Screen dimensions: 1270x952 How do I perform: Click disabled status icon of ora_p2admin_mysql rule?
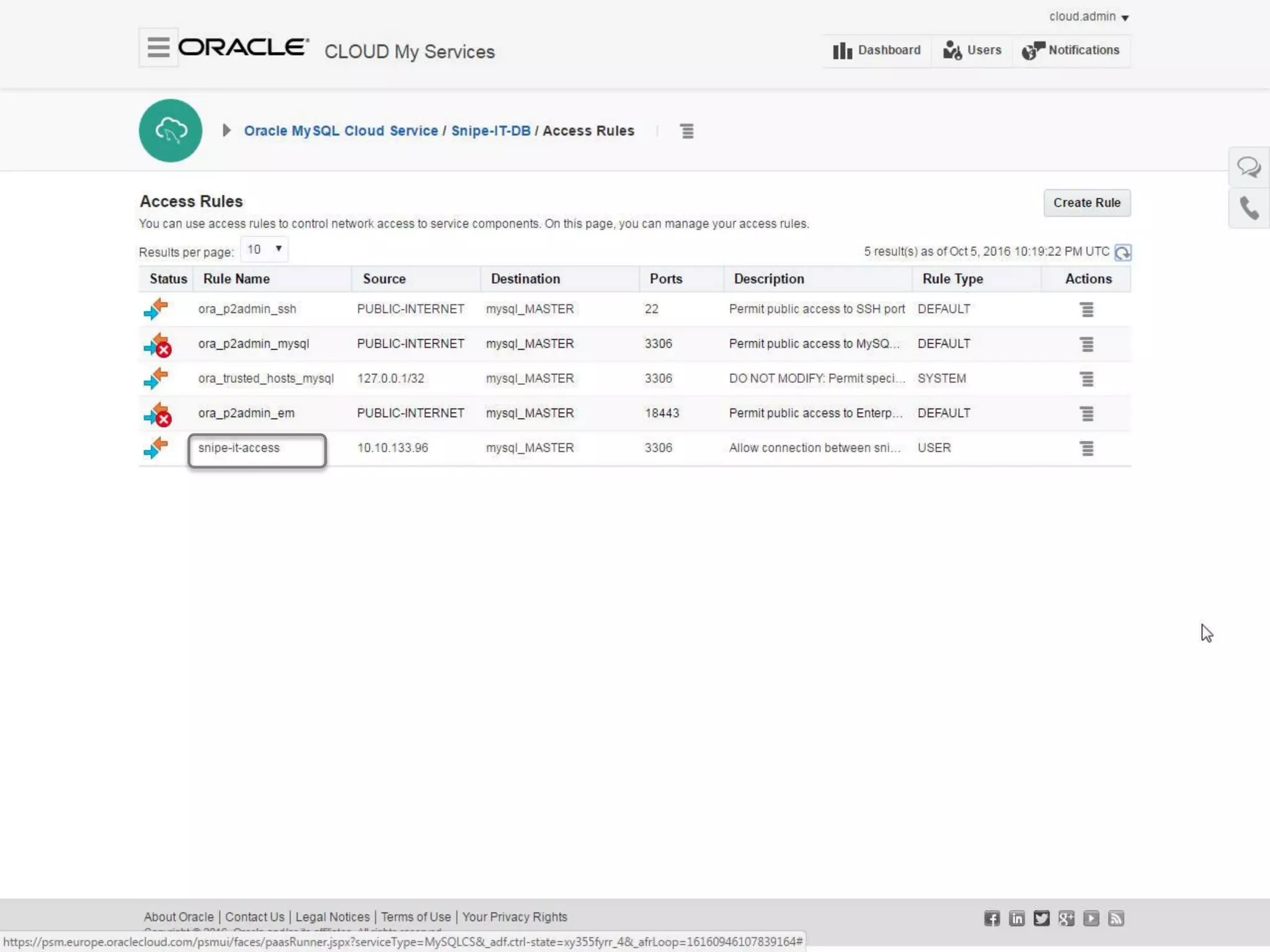(158, 345)
